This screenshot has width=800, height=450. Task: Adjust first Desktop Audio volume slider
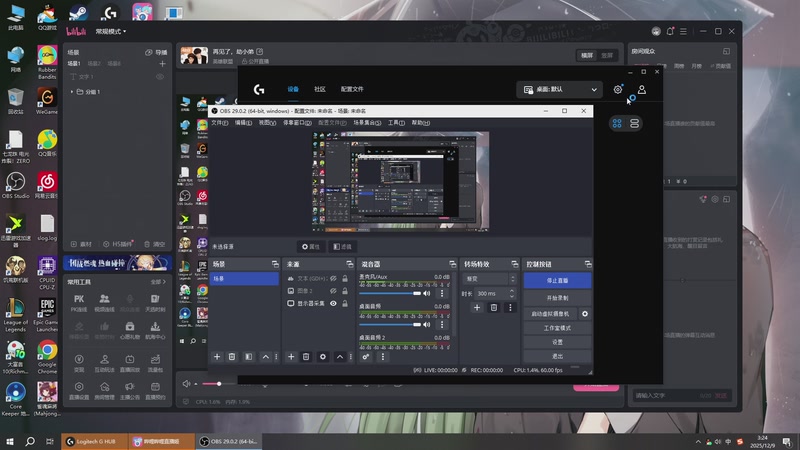click(390, 324)
